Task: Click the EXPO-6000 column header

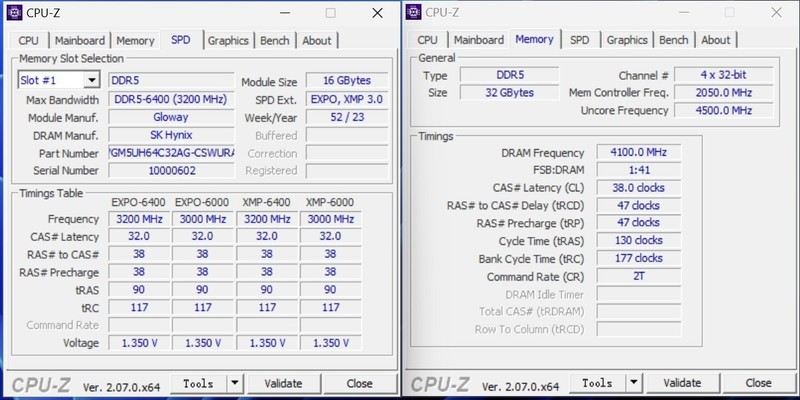Action: 202,203
